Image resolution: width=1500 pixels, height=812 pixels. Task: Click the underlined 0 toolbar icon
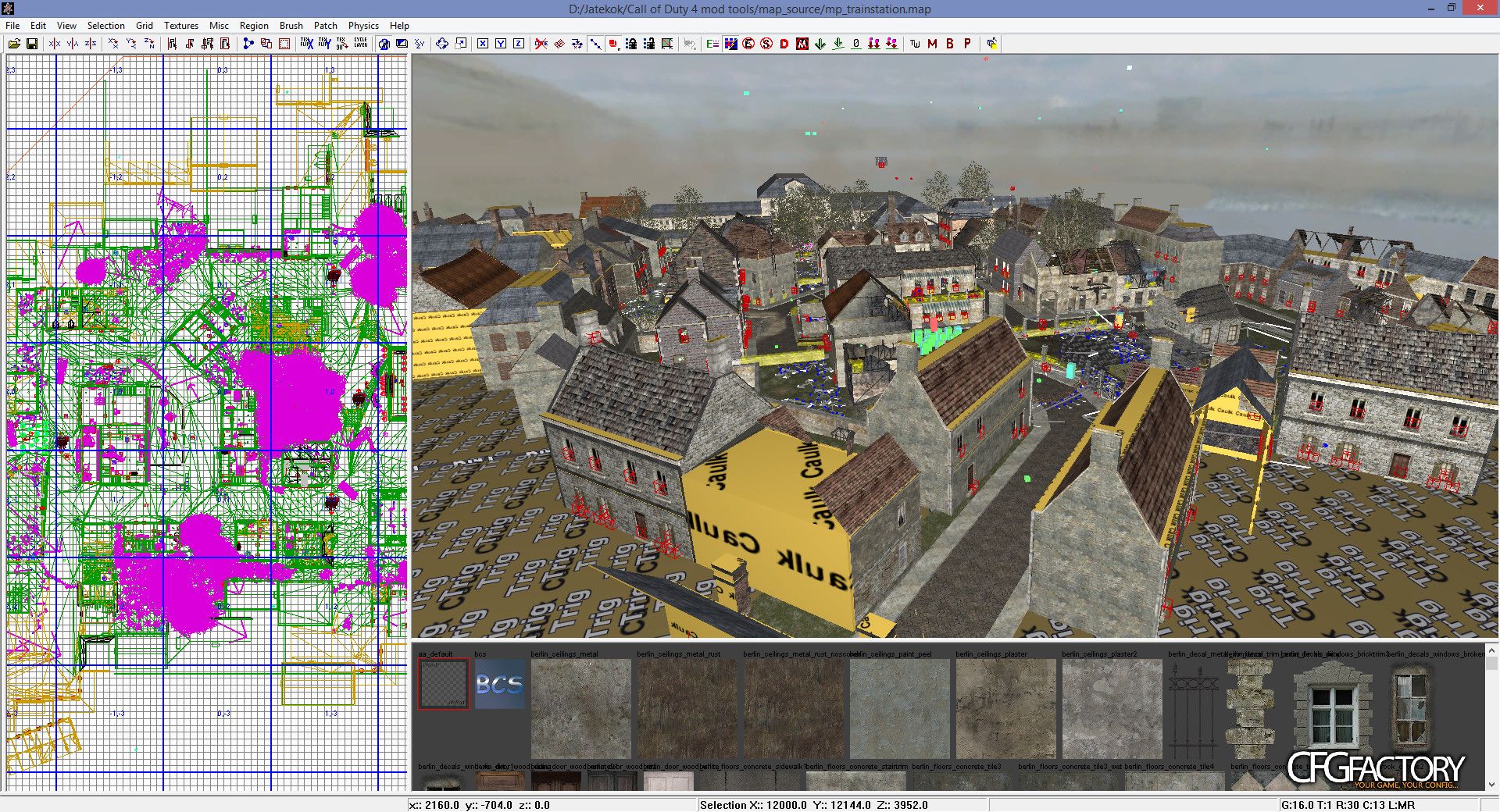point(856,44)
